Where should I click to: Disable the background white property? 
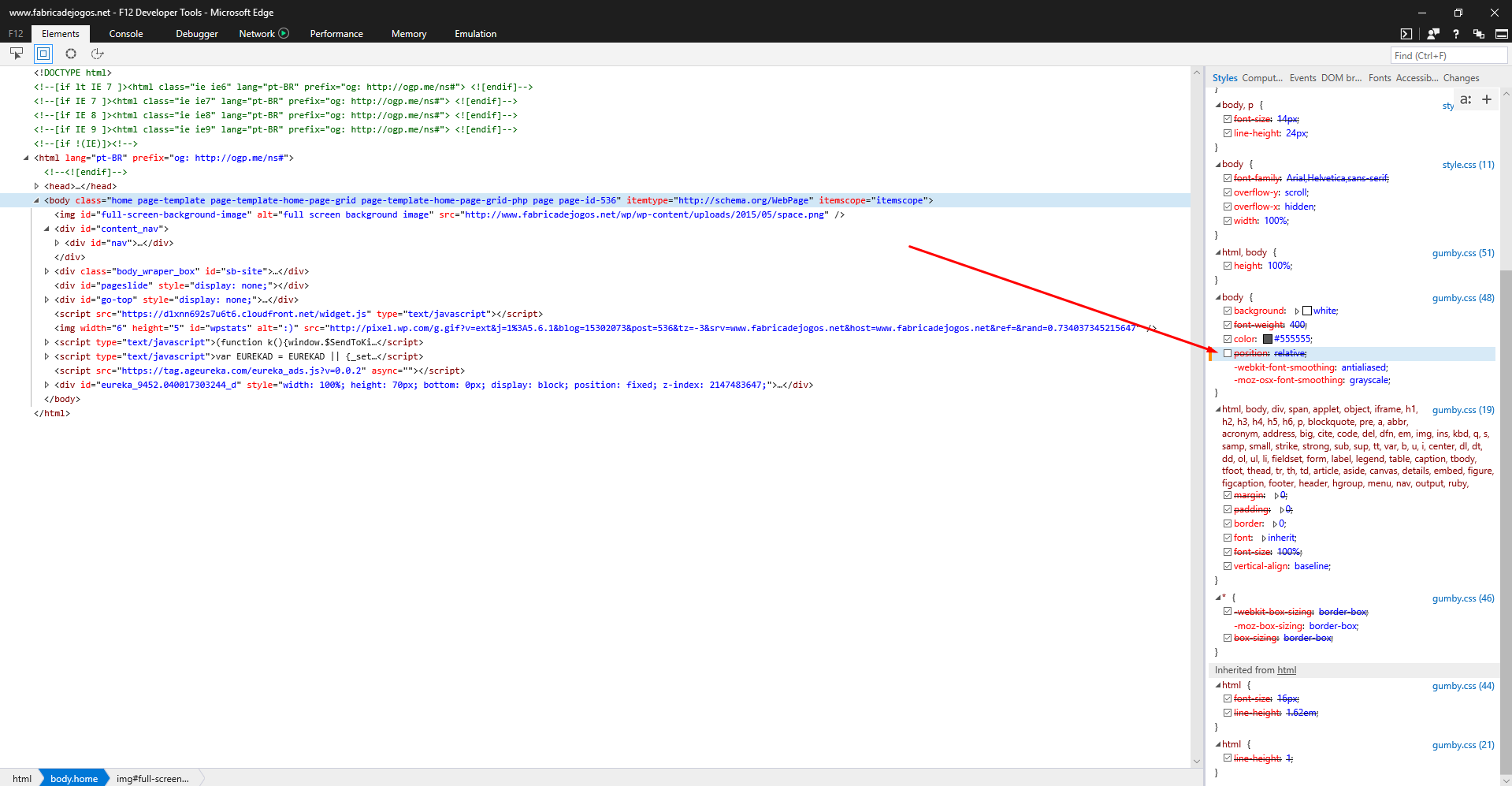[1228, 311]
